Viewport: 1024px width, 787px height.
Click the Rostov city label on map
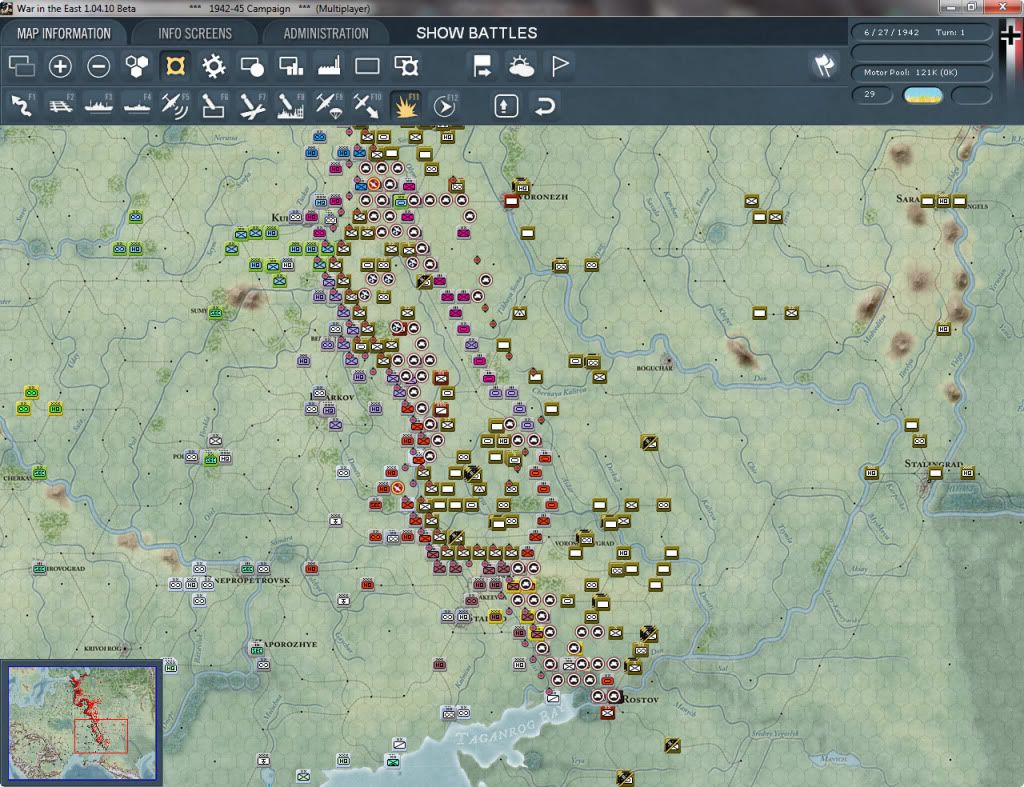[641, 699]
